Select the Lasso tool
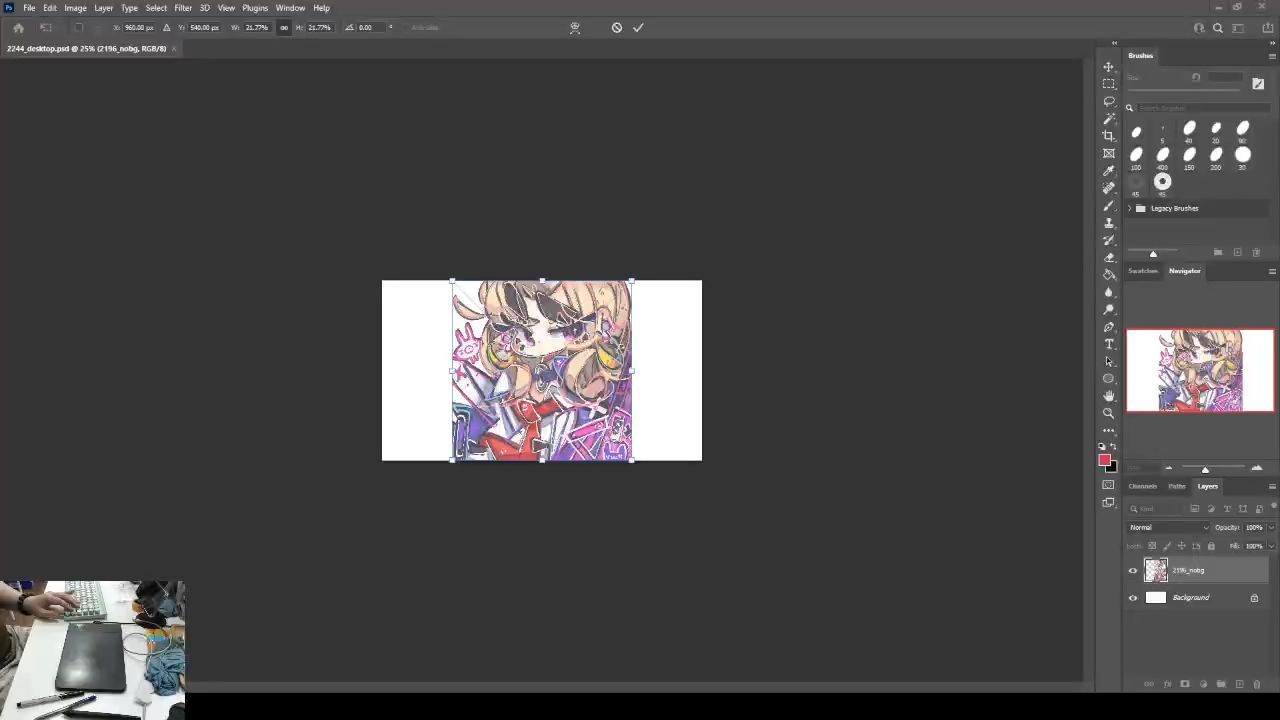 coord(1108,101)
